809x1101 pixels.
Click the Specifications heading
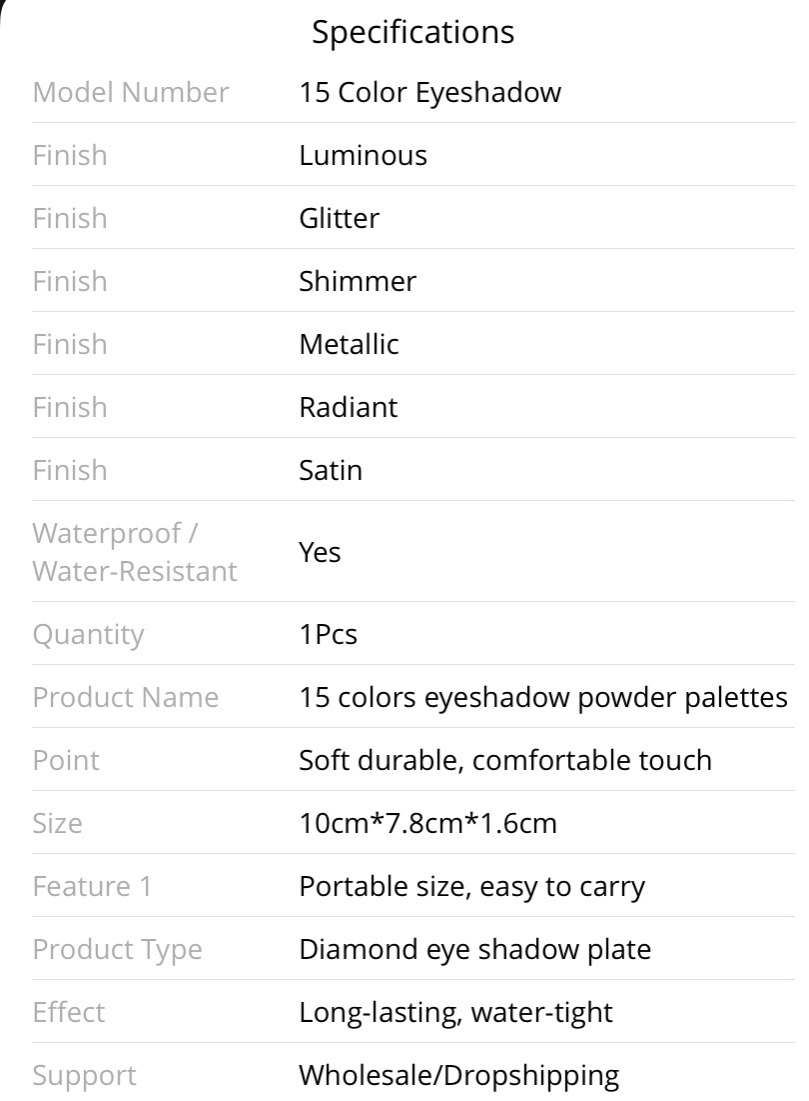[413, 33]
